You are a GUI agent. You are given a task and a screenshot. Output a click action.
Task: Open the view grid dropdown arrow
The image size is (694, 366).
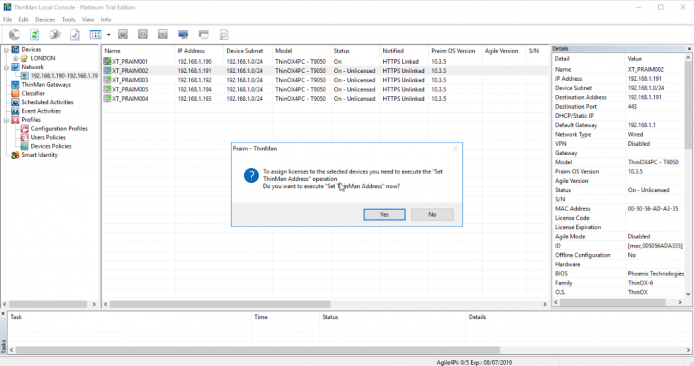click(x=108, y=35)
